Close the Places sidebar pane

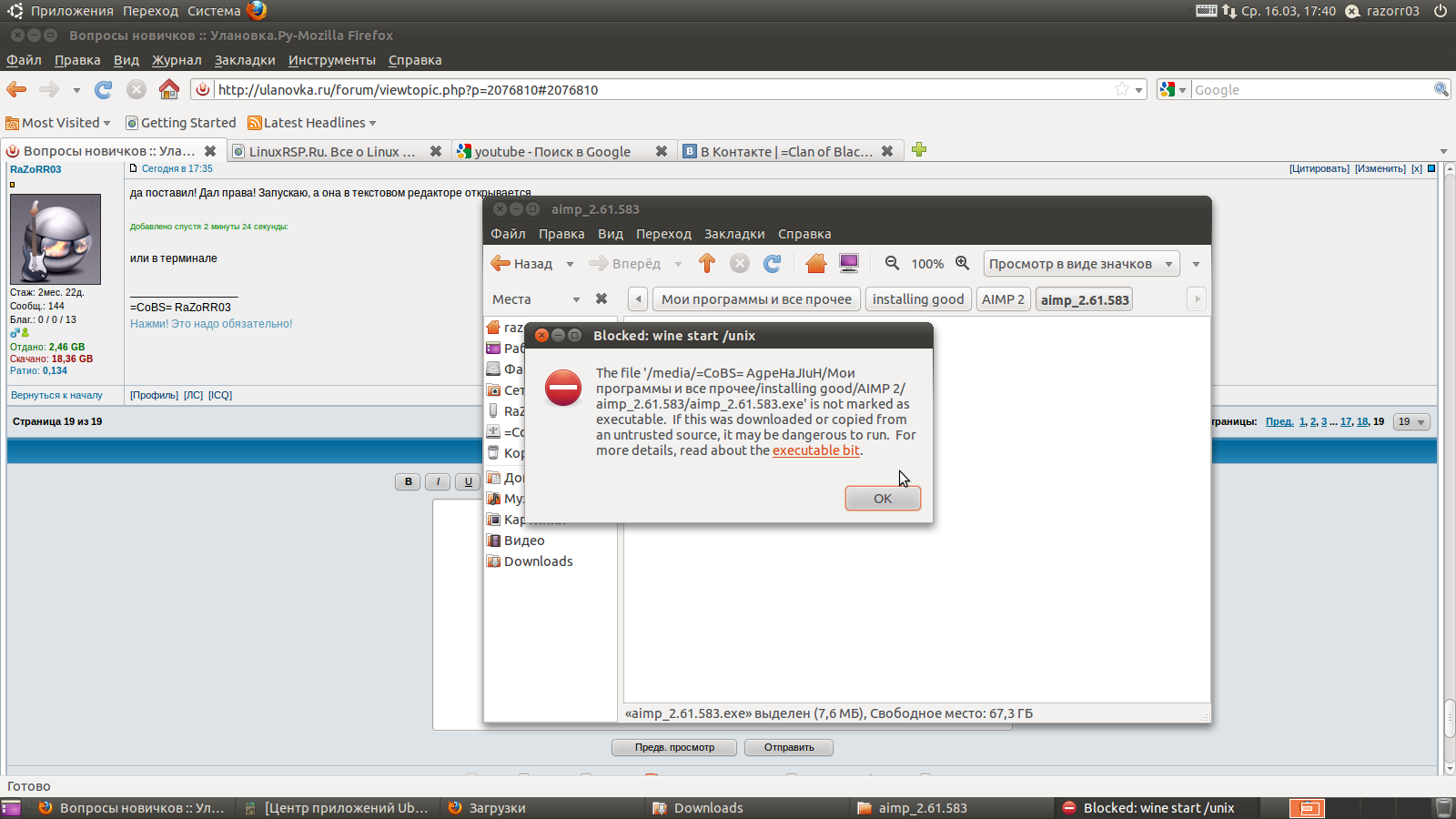[602, 298]
